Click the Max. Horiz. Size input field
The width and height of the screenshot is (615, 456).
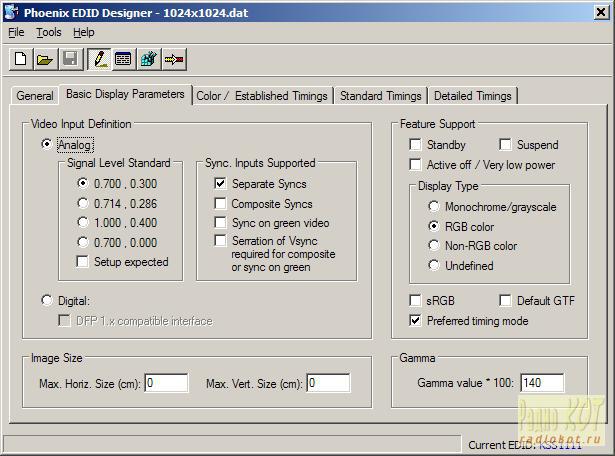(x=166, y=383)
